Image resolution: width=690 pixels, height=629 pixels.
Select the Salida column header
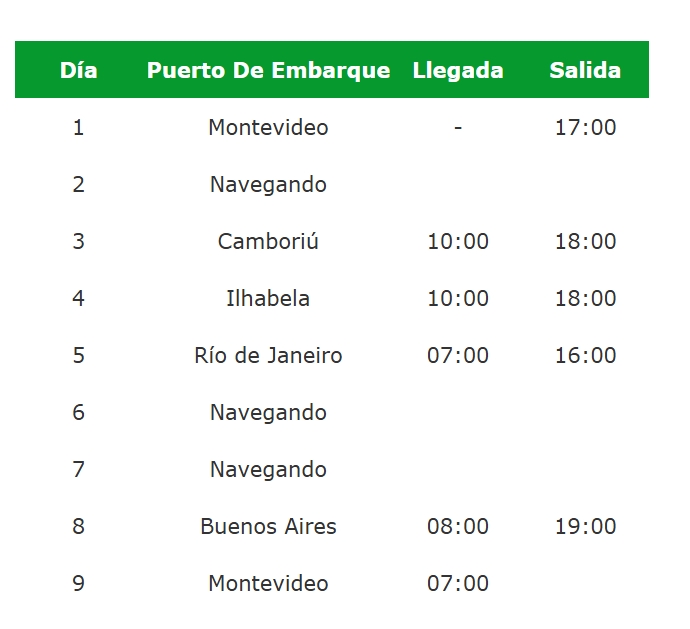[x=585, y=70]
